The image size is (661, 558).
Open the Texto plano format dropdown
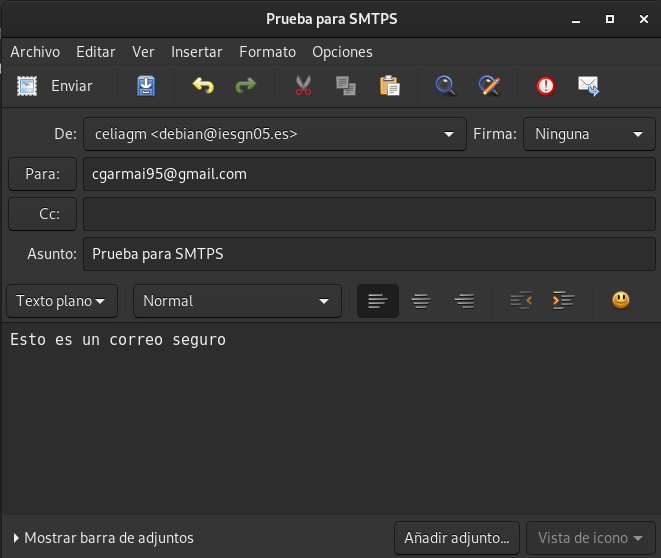point(61,300)
